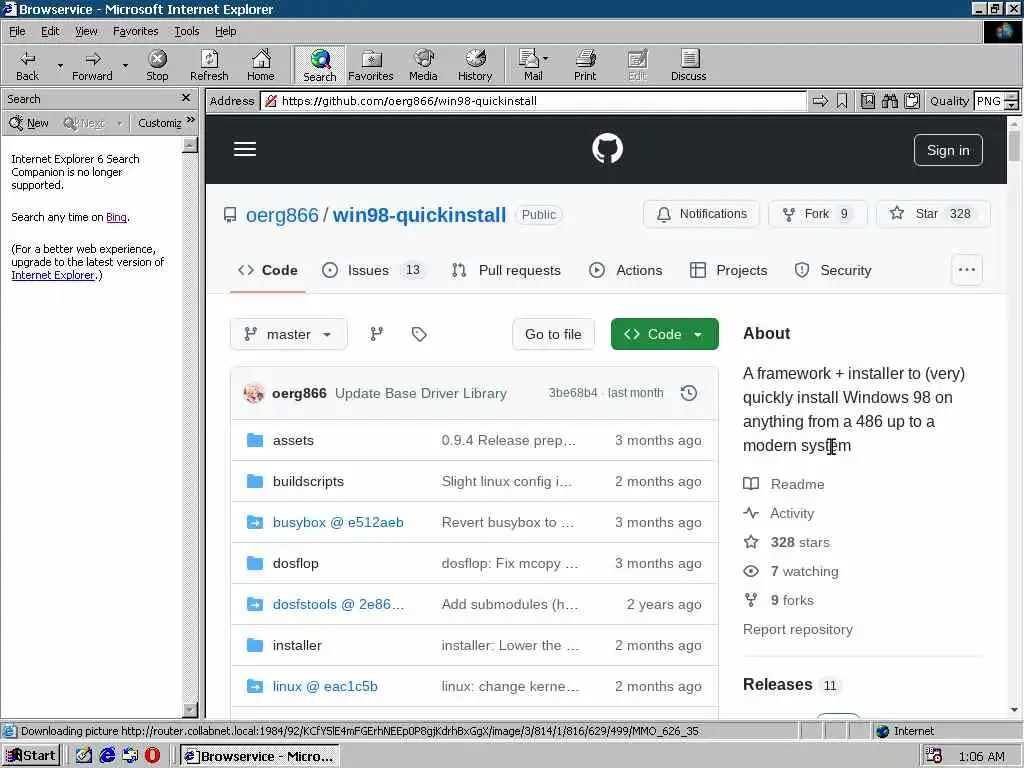Click the Go arrow next to address bar
1024x768 pixels.
click(x=820, y=101)
